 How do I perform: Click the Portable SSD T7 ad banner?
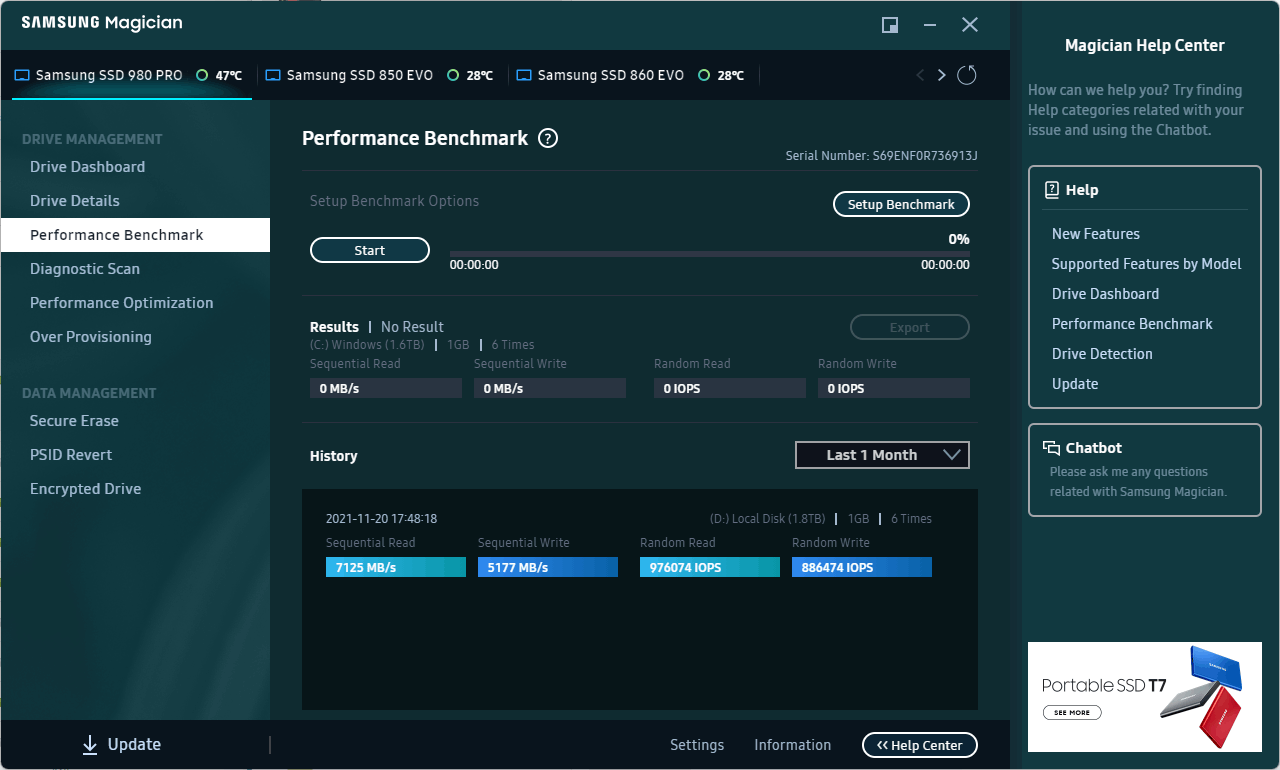(1145, 697)
